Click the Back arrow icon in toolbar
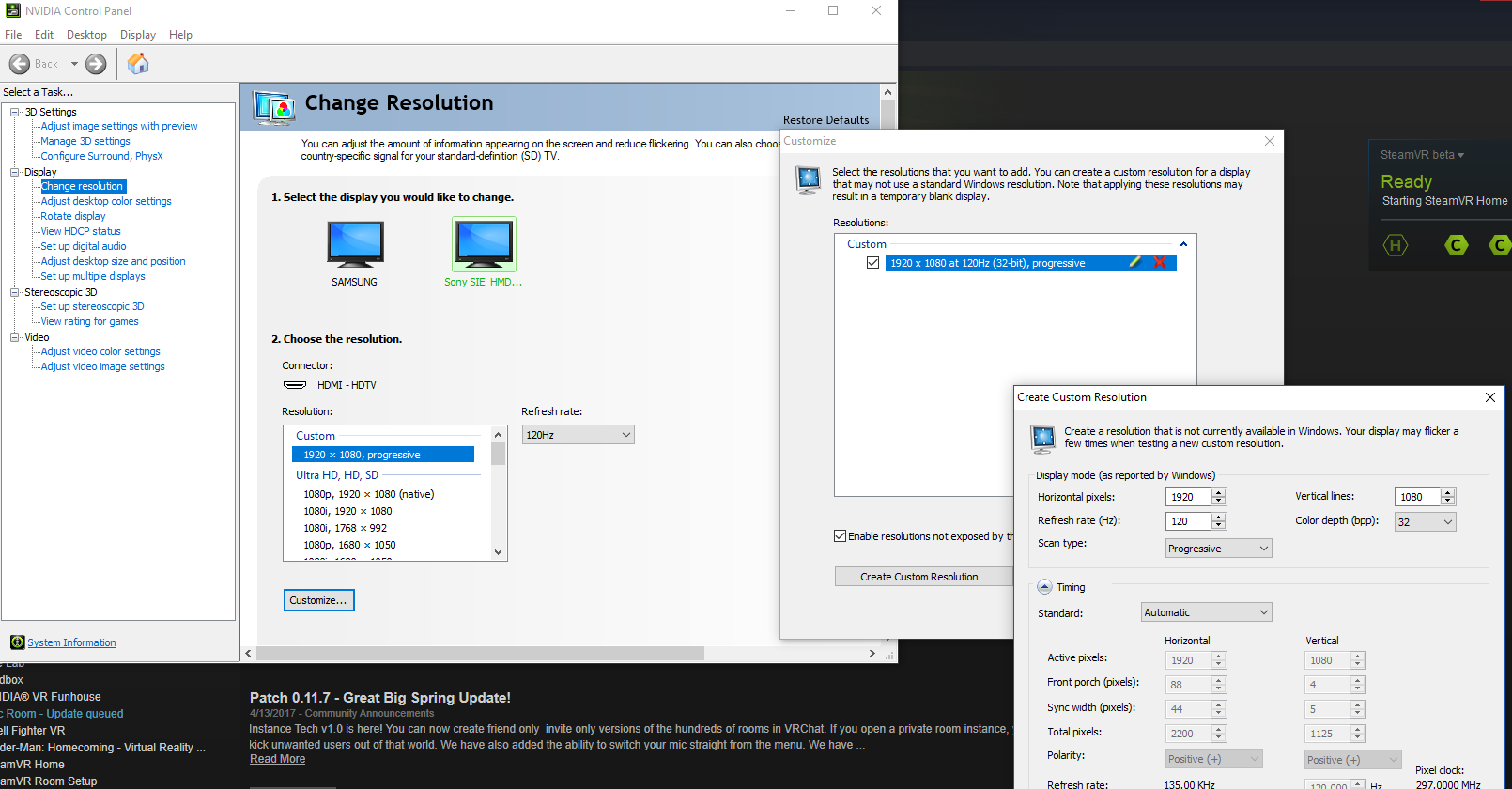The width and height of the screenshot is (1512, 789). click(20, 64)
